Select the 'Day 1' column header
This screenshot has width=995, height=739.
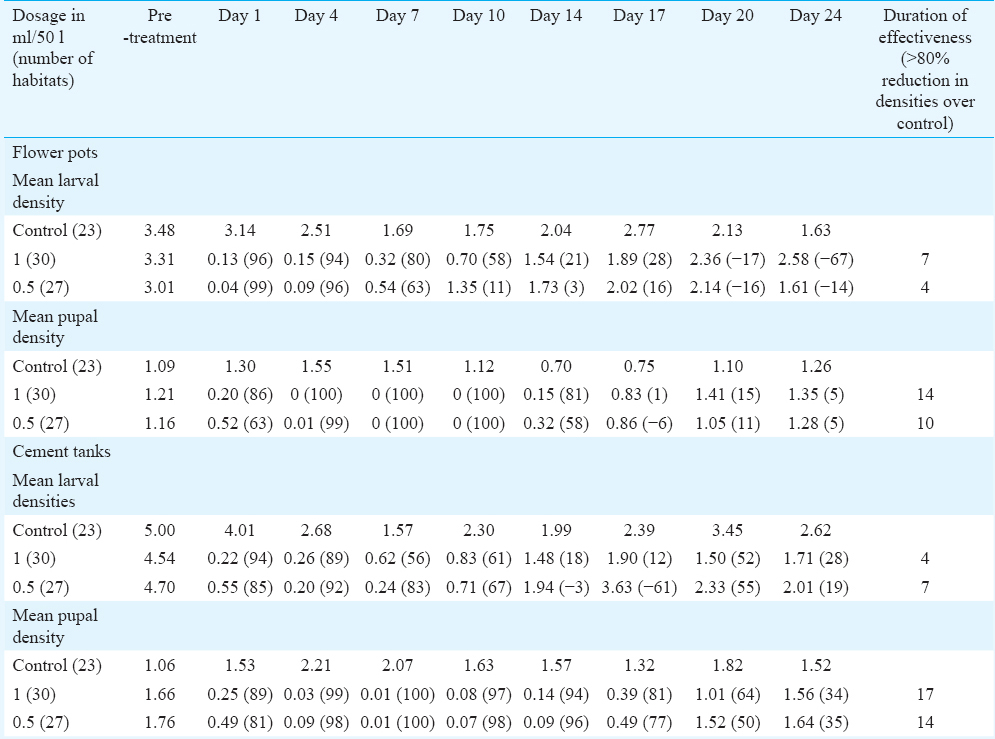pyautogui.click(x=240, y=16)
